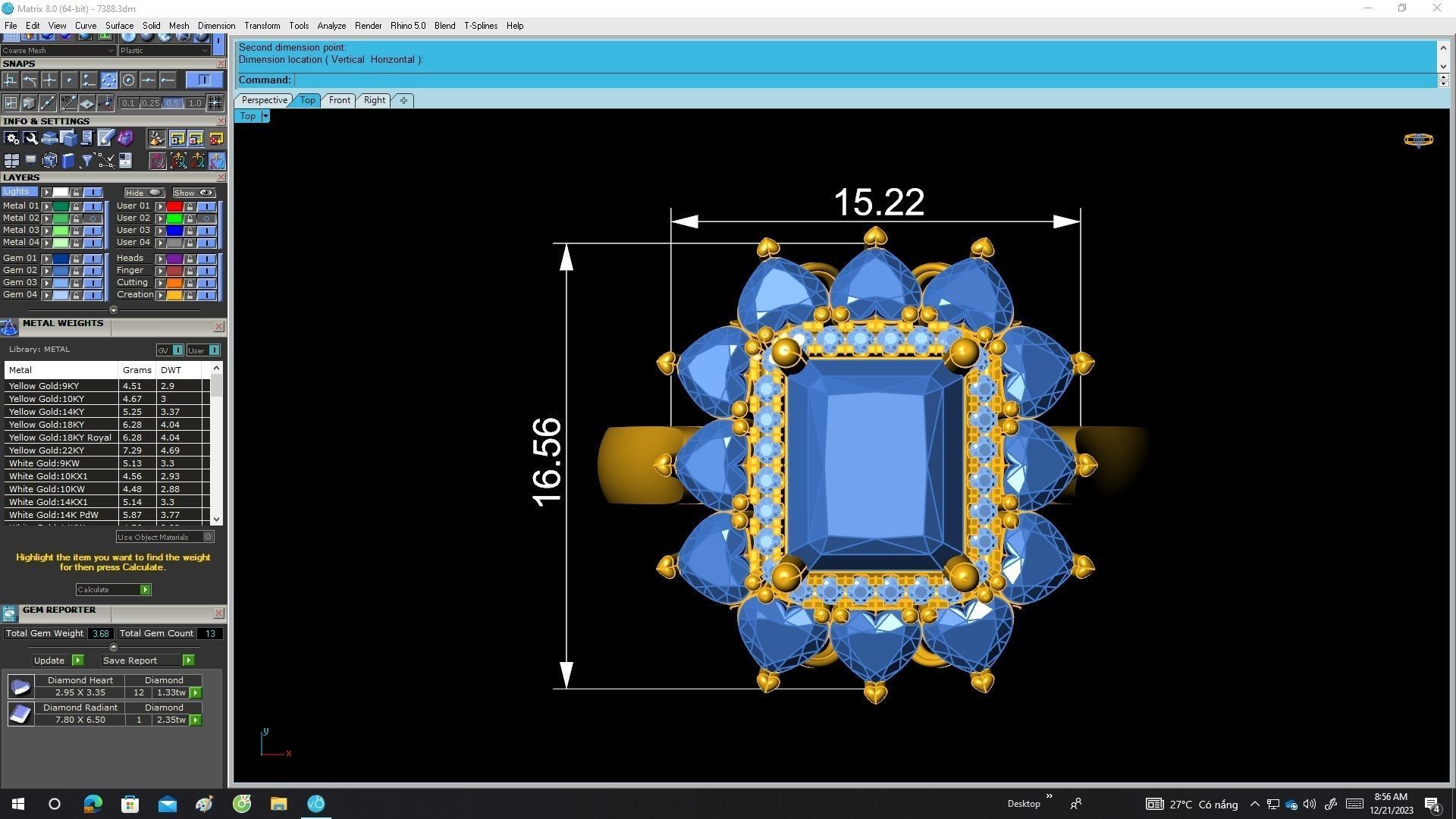Image resolution: width=1456 pixels, height=819 pixels.
Task: Open the T-Splines menu
Action: point(480,26)
